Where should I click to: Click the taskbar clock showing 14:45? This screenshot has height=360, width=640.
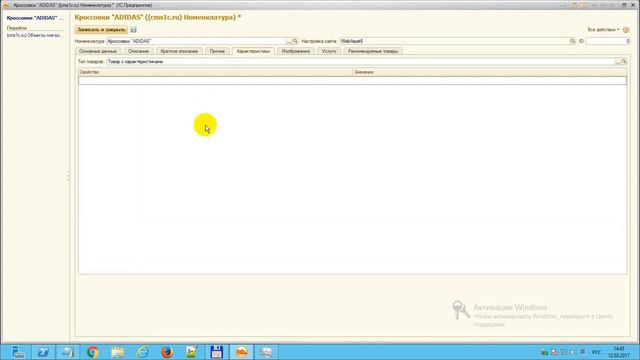[x=619, y=352]
